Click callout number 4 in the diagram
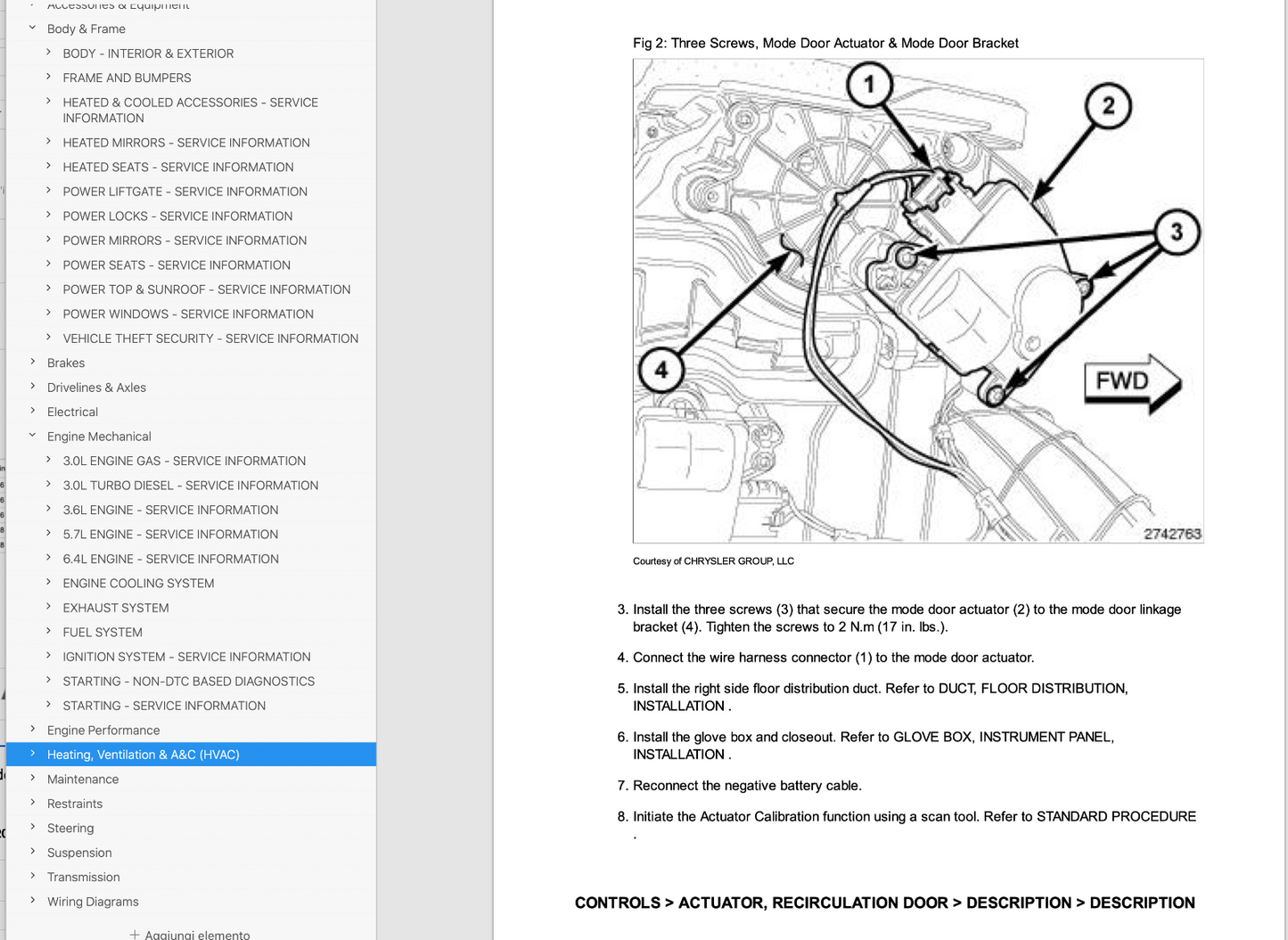The image size is (1288, 940). (x=661, y=370)
